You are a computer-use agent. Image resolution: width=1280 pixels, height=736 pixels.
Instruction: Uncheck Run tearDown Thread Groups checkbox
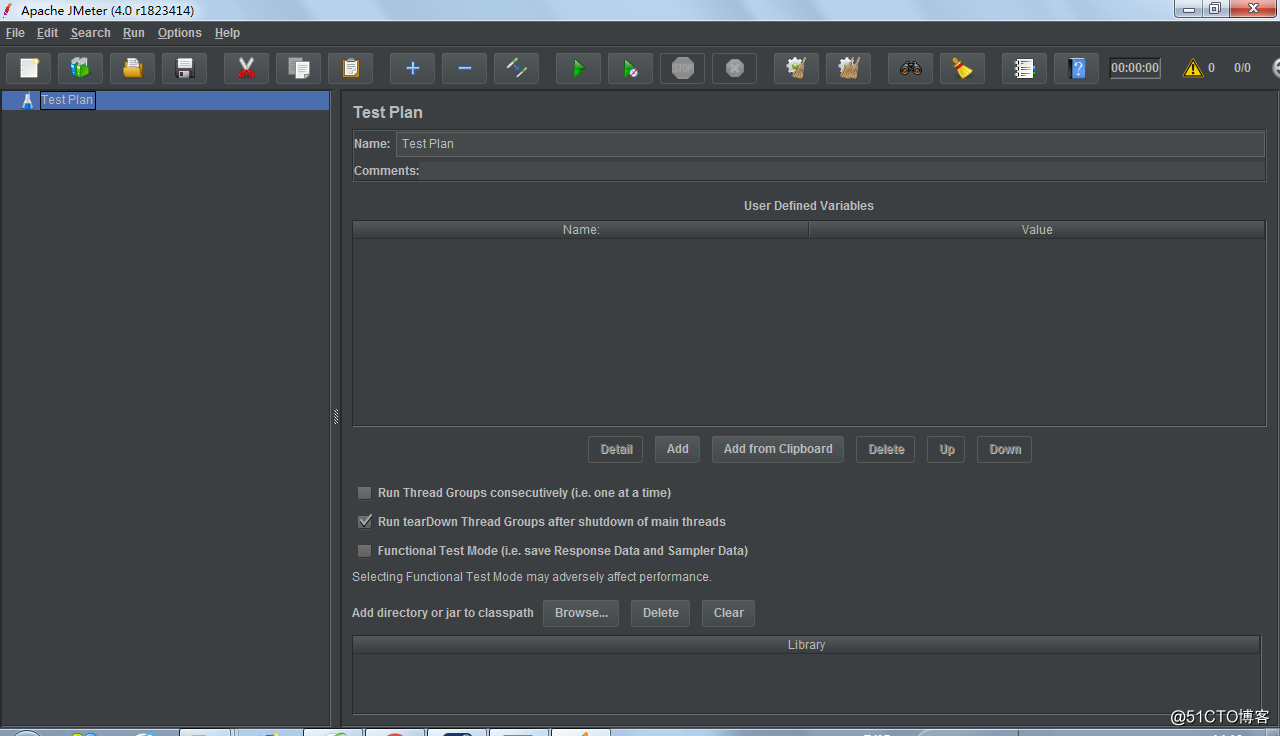coord(365,522)
